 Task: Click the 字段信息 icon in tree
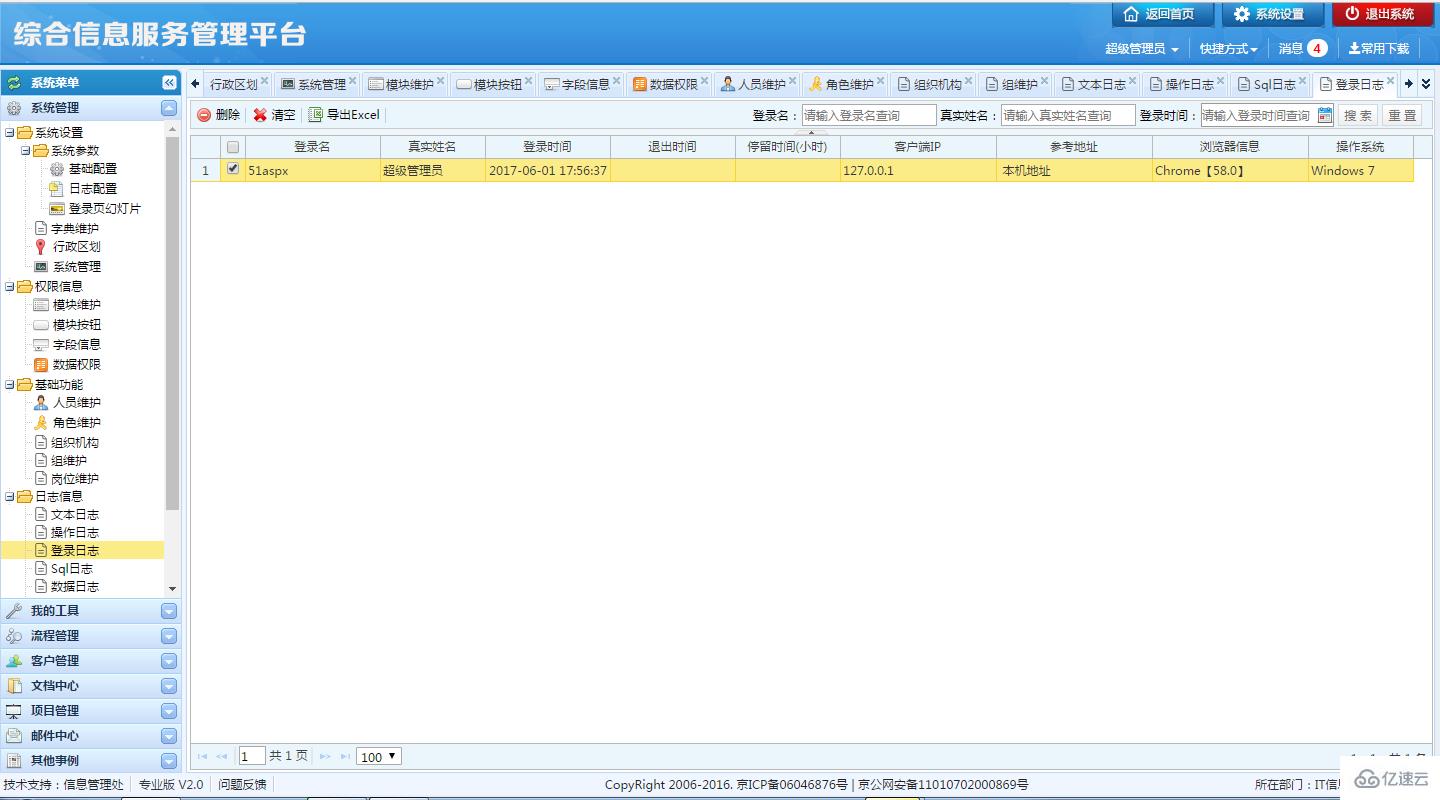click(x=41, y=345)
